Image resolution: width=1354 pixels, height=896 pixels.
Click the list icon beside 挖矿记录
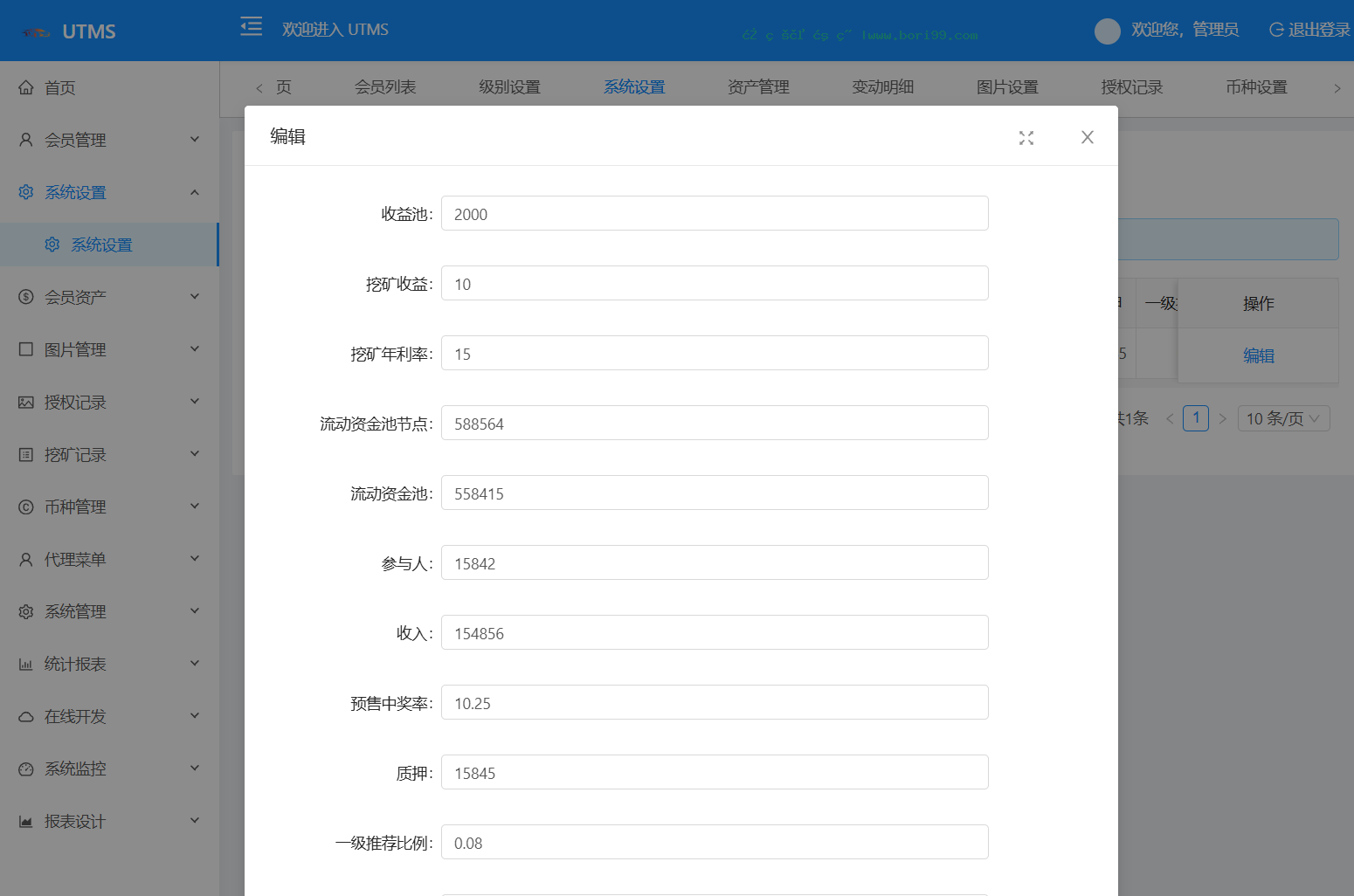(26, 454)
